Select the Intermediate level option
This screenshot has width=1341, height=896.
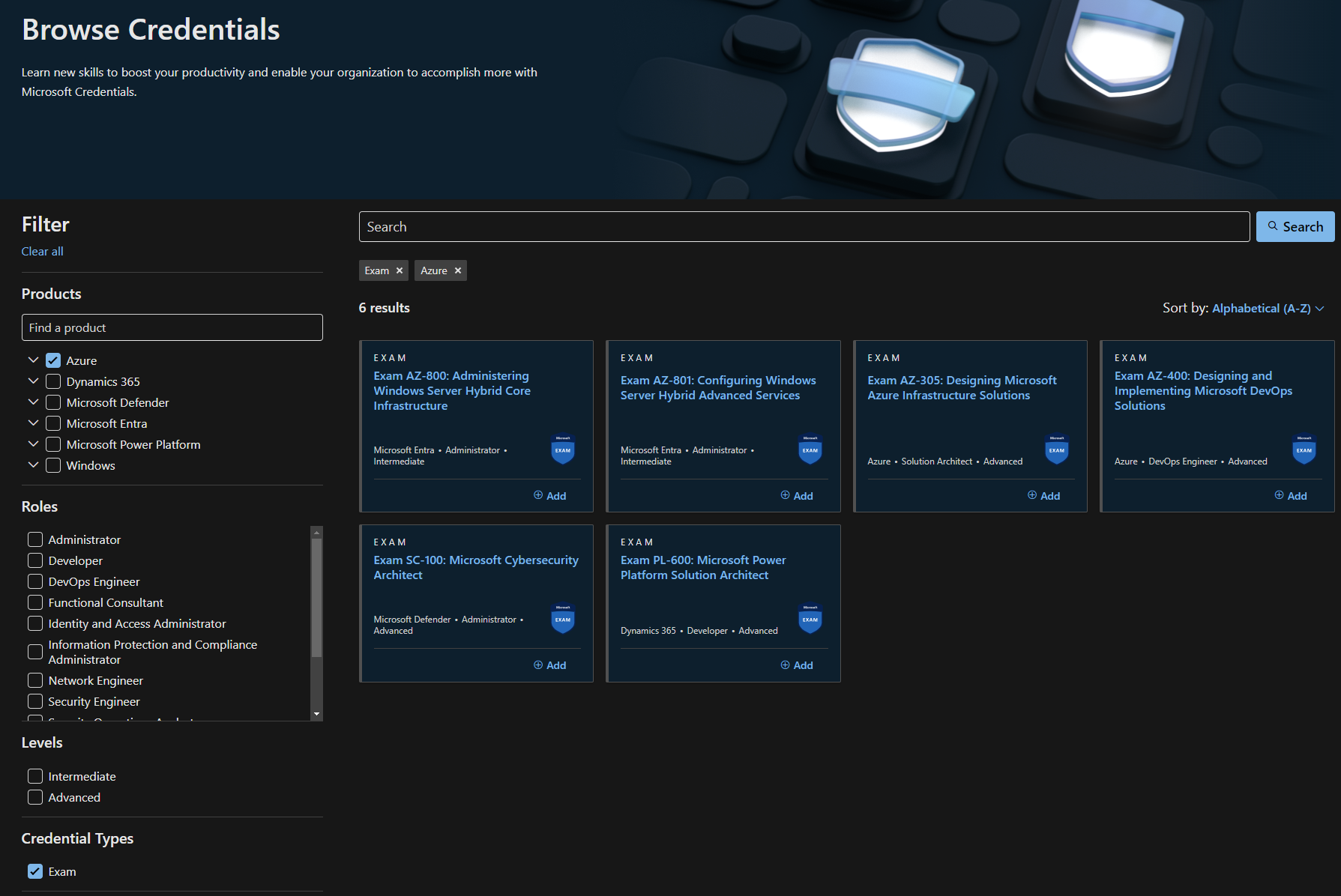[34, 776]
